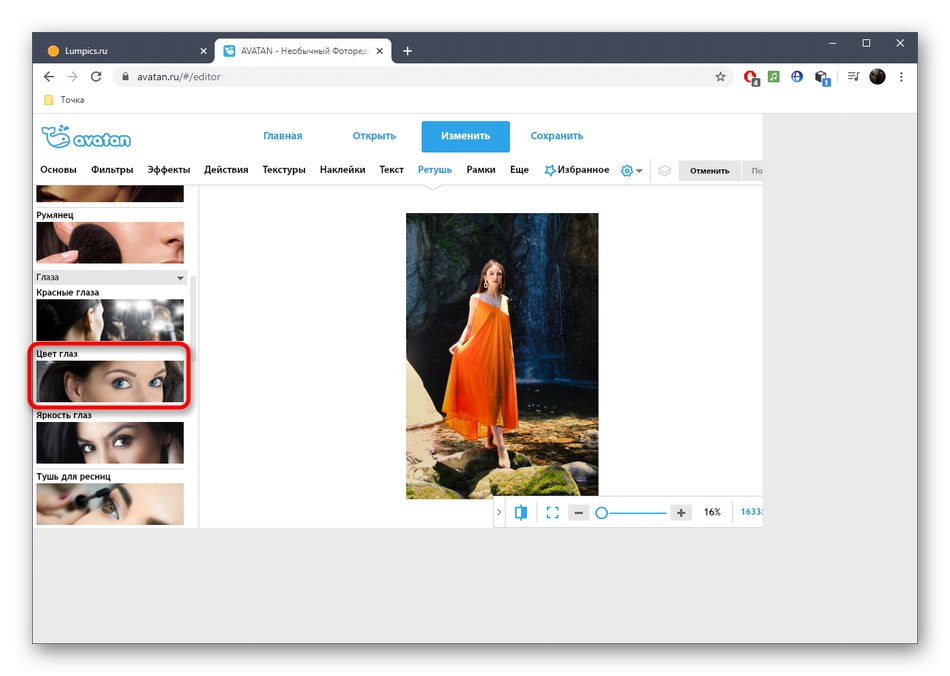
Task: Click the Avatan logo
Action: (x=86, y=137)
